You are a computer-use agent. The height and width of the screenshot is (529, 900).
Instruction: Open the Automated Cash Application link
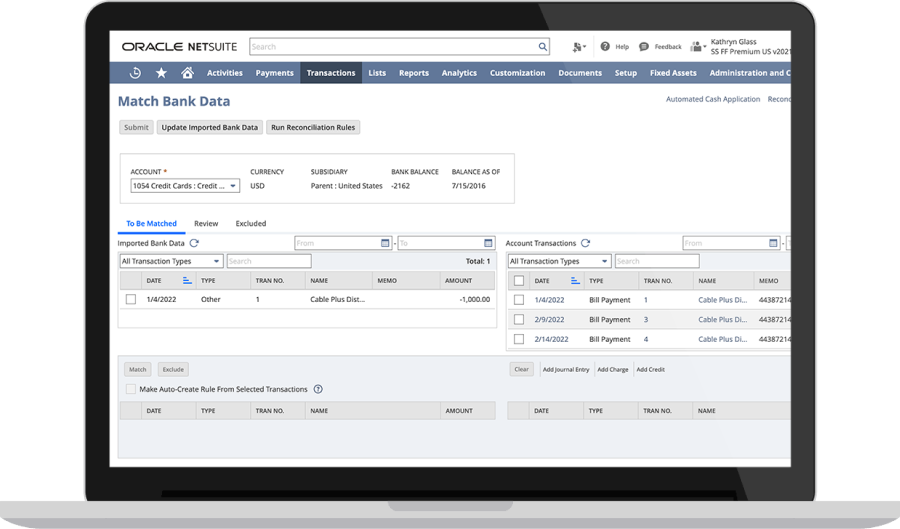pyautogui.click(x=713, y=99)
